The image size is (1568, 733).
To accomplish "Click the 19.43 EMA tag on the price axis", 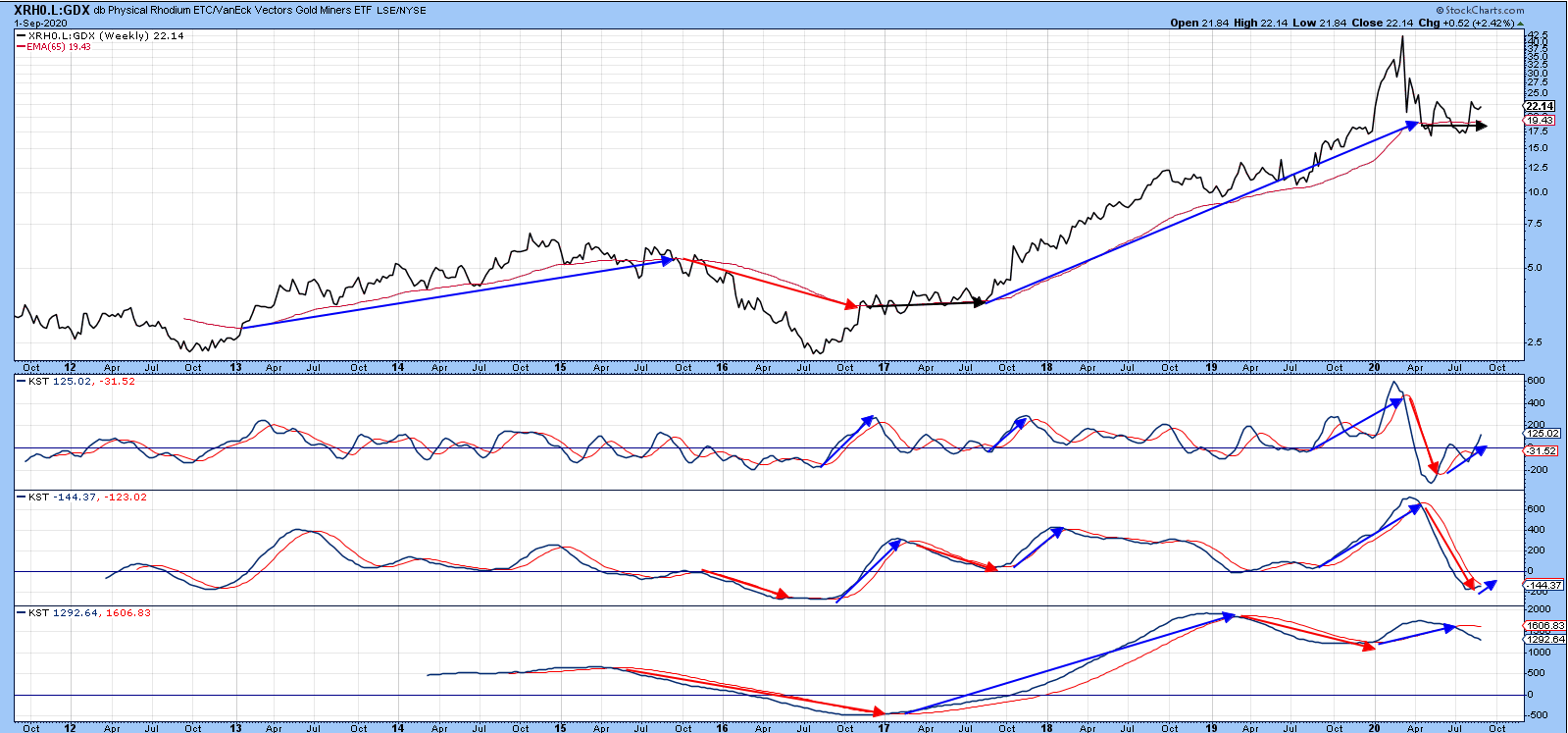I will pyautogui.click(x=1540, y=121).
